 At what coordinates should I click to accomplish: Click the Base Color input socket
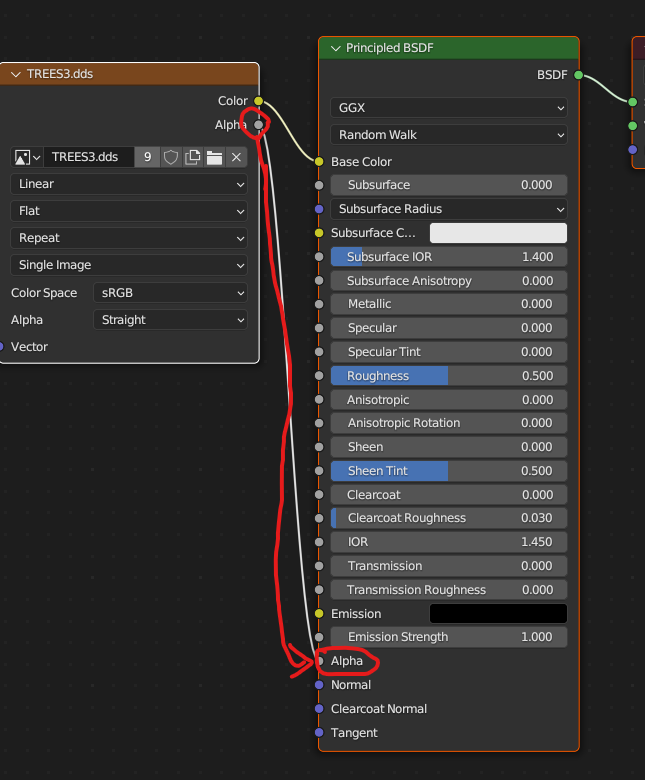pyautogui.click(x=319, y=162)
